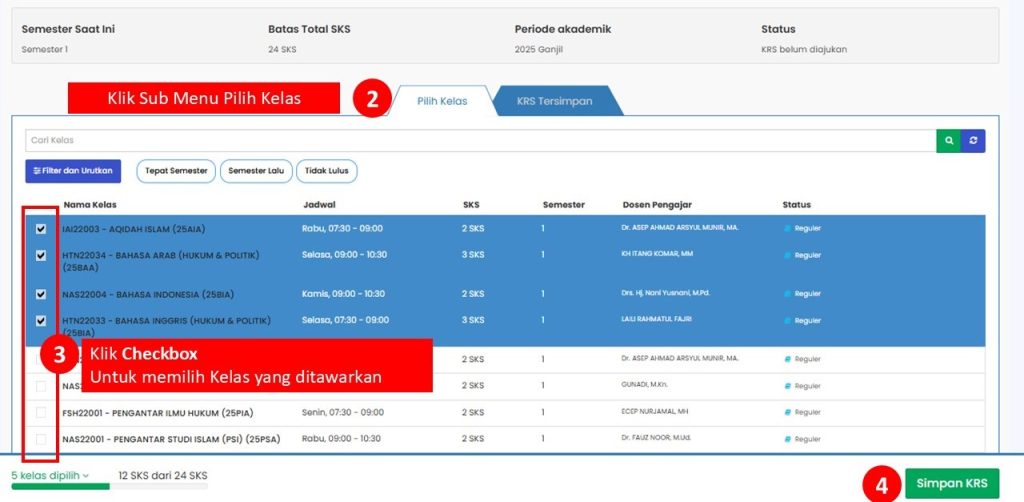
Task: Open Filter dan Urutkan options
Action: 75,171
